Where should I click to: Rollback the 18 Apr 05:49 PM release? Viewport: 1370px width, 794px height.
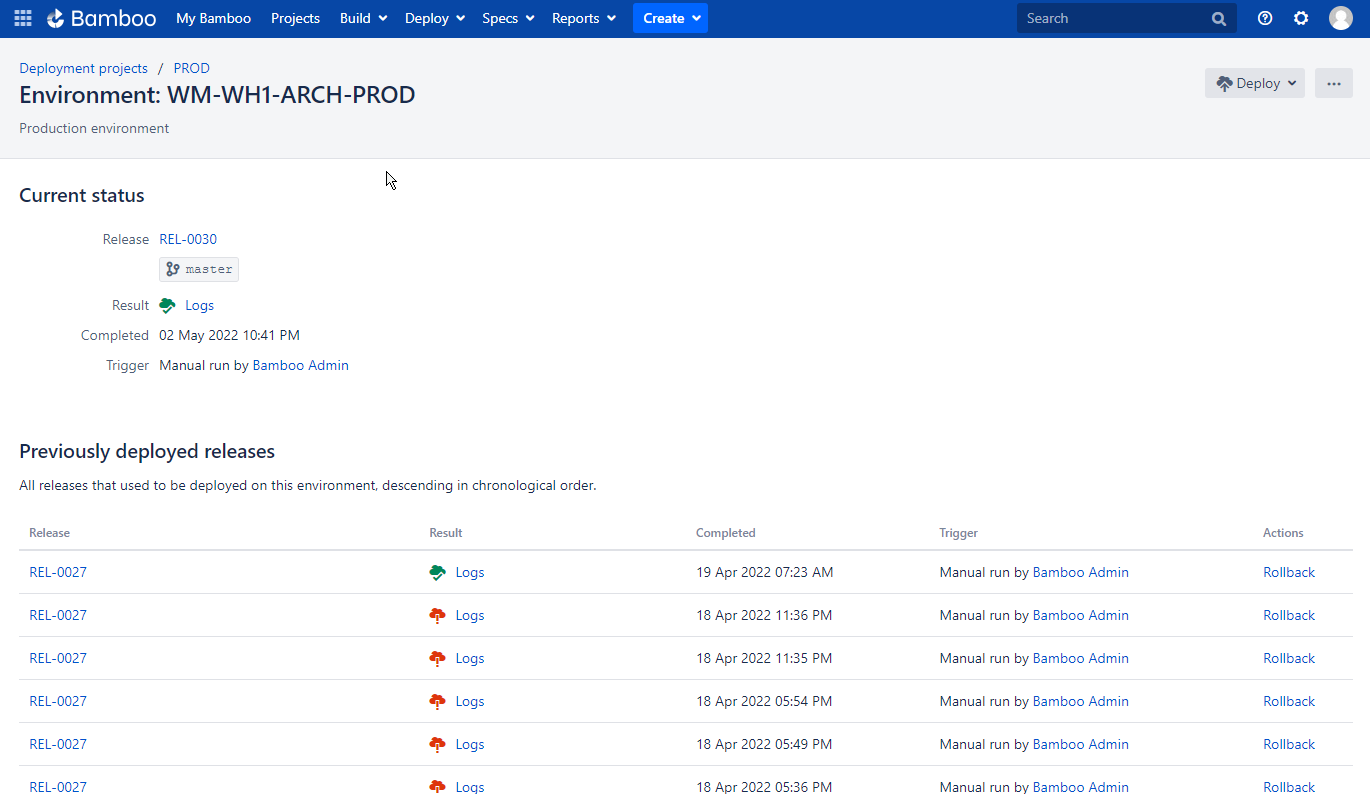coord(1289,745)
